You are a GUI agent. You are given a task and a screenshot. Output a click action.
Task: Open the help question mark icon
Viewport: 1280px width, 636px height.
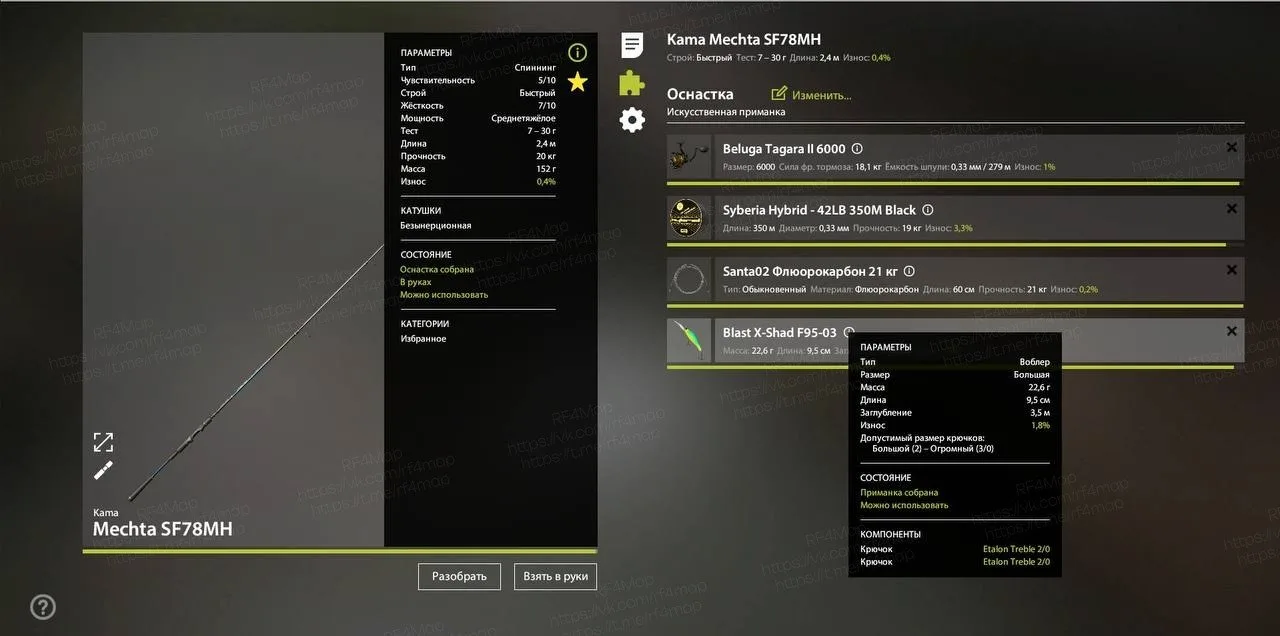42,606
